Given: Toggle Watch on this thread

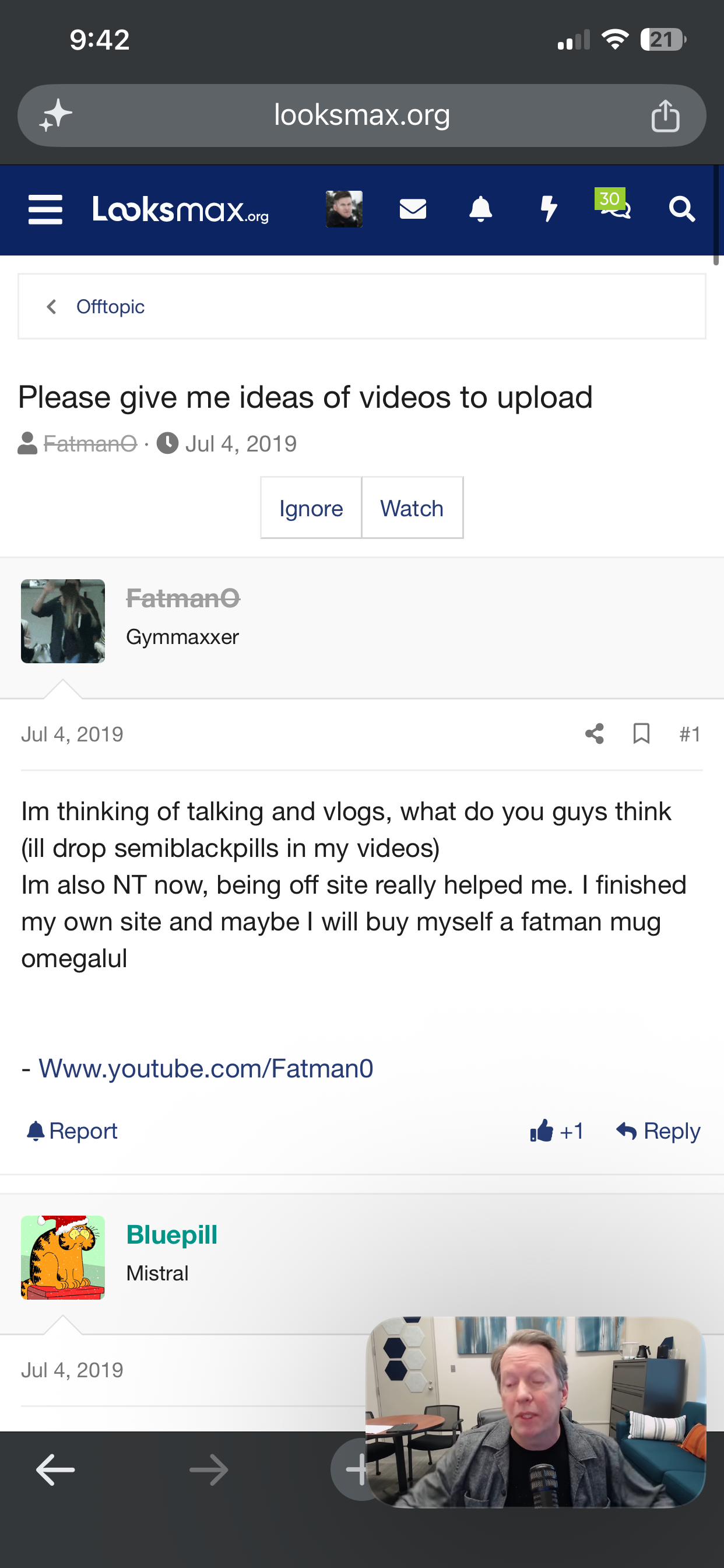Looking at the screenshot, I should 412,508.
